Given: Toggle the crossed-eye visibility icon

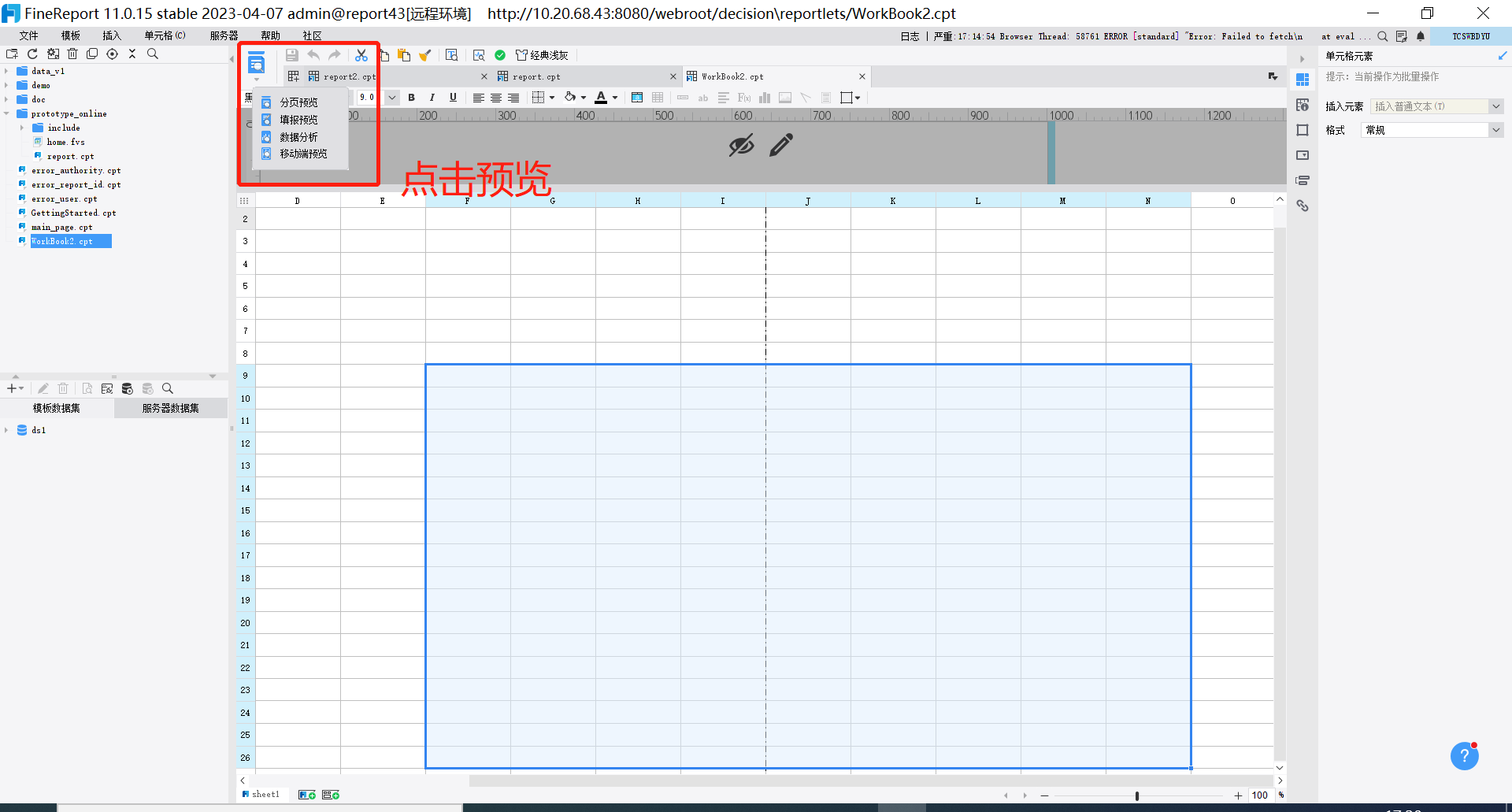Looking at the screenshot, I should pos(741,145).
